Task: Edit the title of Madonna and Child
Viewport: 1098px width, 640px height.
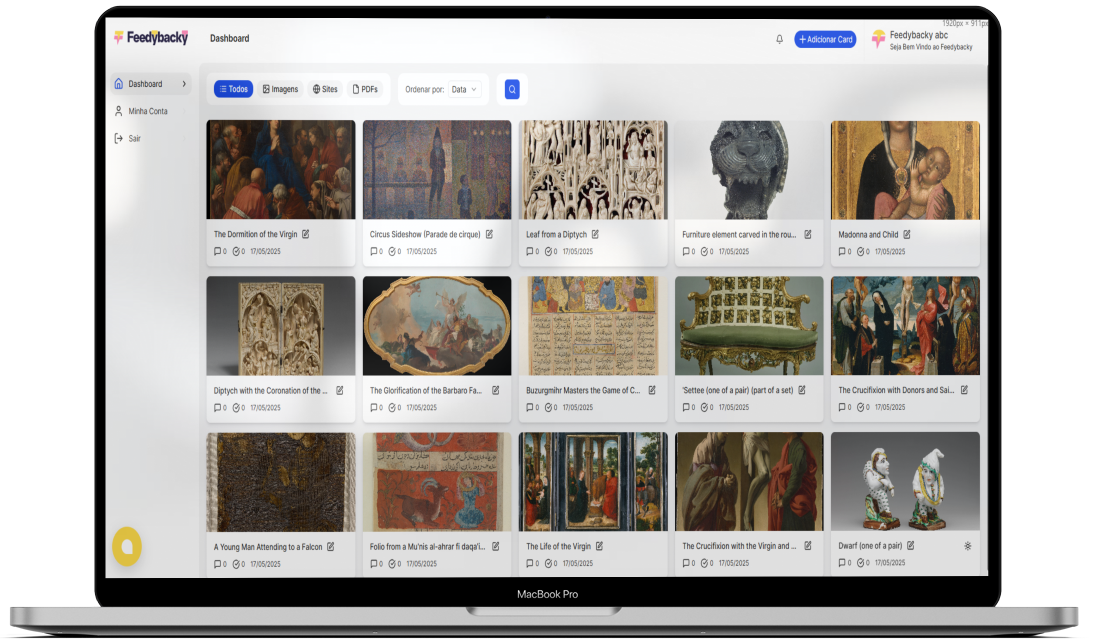Action: pyautogui.click(x=907, y=235)
